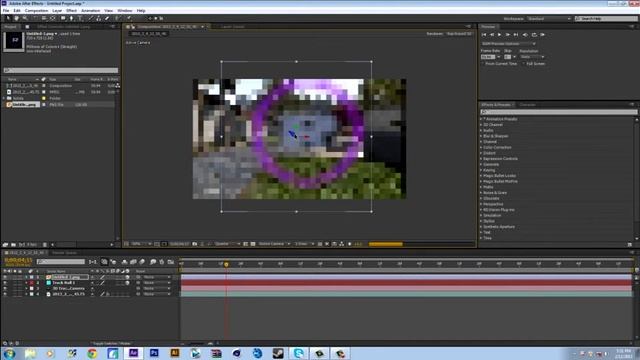Image resolution: width=640 pixels, height=360 pixels.
Task: Delete selected item with Project trash icon
Action: pos(45,244)
